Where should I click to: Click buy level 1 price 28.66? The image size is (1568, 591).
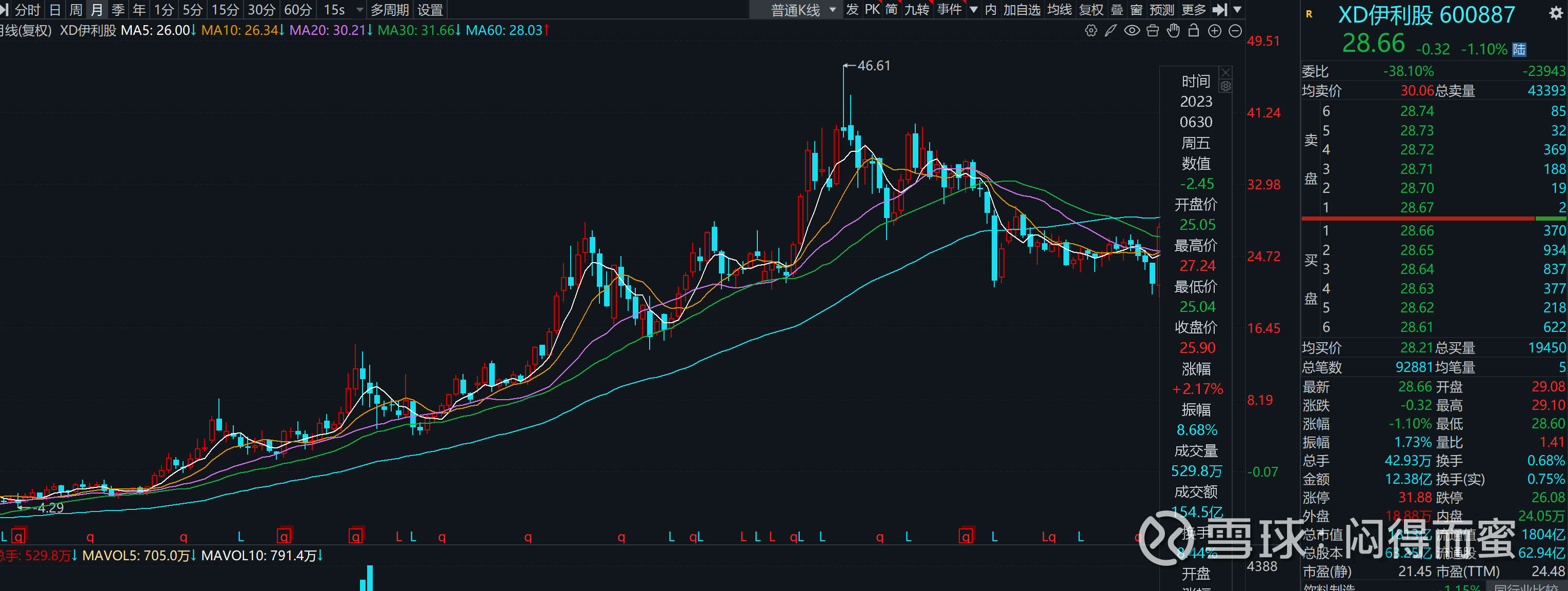pos(1417,231)
